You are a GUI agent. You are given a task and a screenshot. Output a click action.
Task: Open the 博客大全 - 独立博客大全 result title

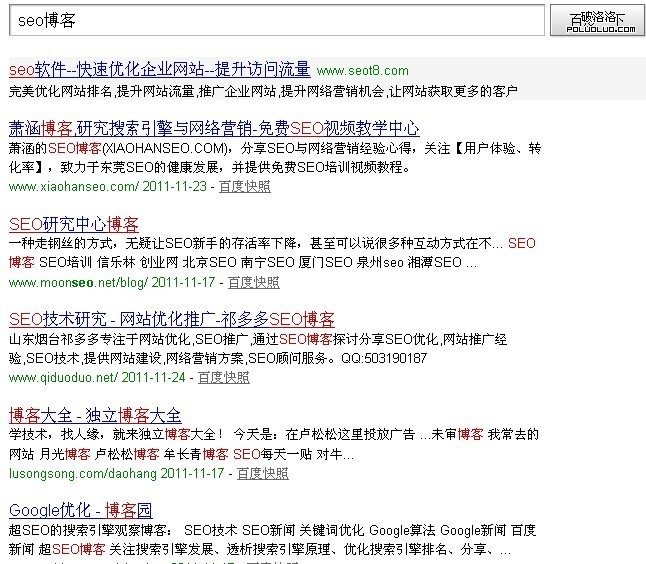[x=94, y=415]
